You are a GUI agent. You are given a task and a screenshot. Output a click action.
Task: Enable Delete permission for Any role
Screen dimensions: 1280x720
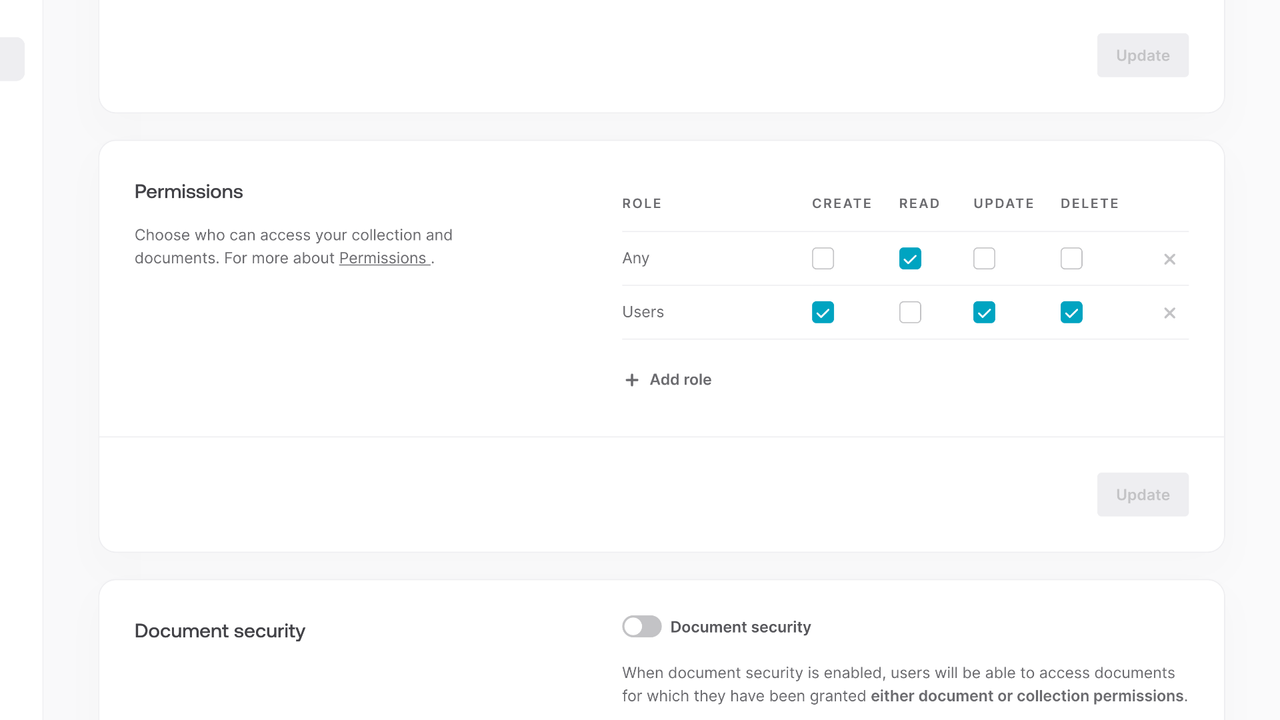click(1071, 259)
